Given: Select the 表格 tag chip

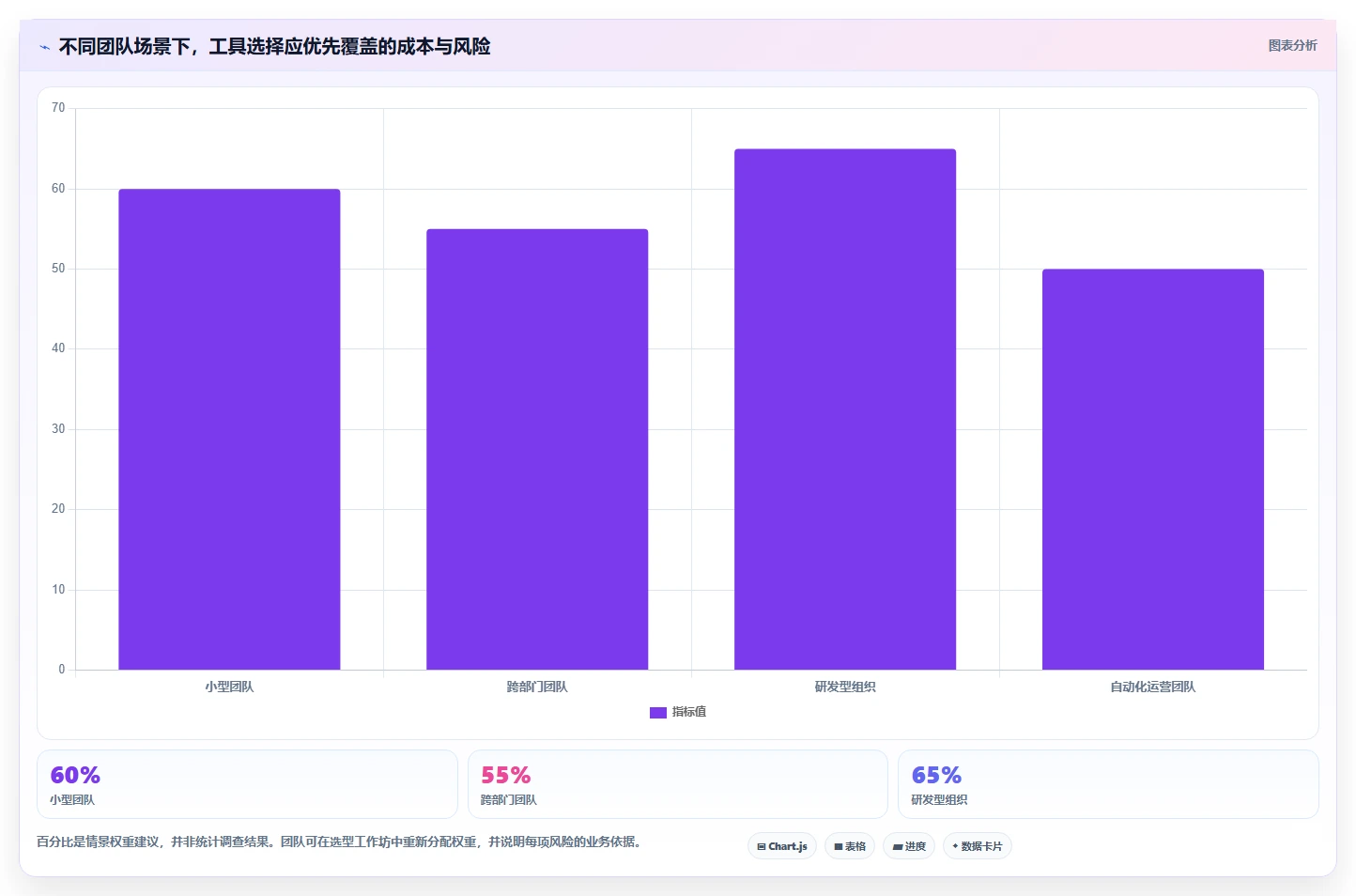Looking at the screenshot, I should [850, 846].
